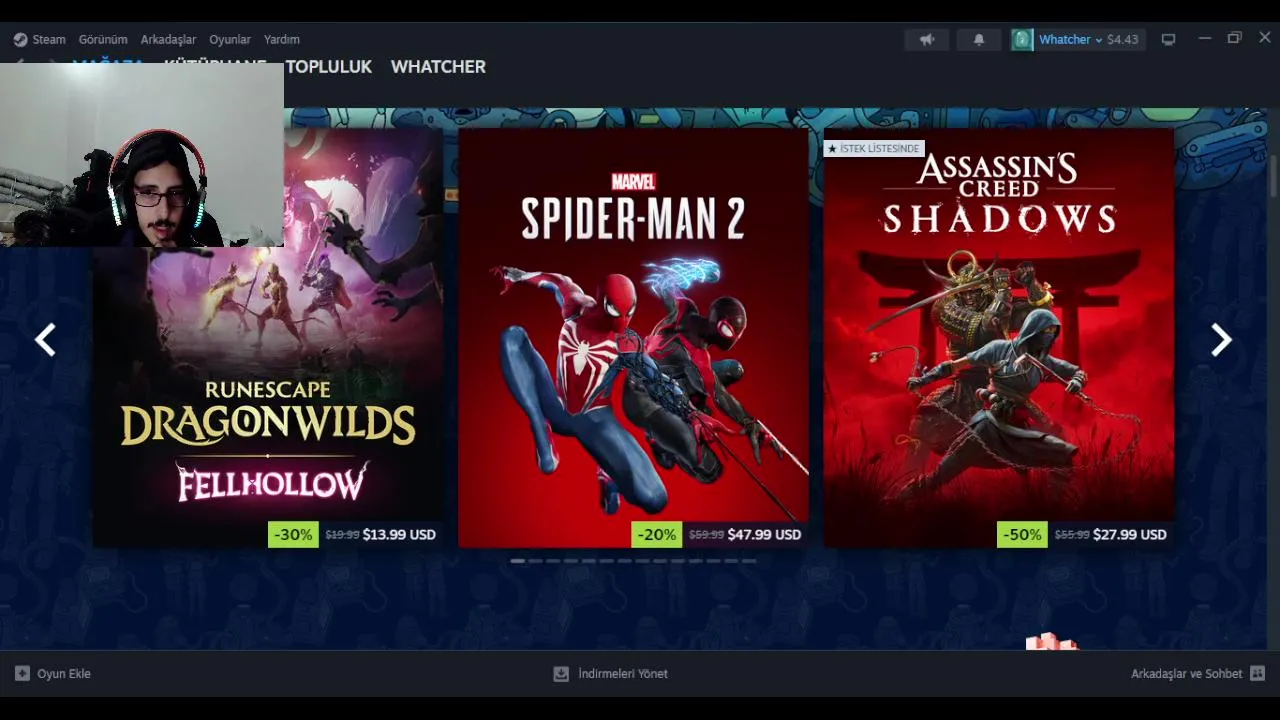Click Oyun Ekle to add a game

pyautogui.click(x=64, y=674)
